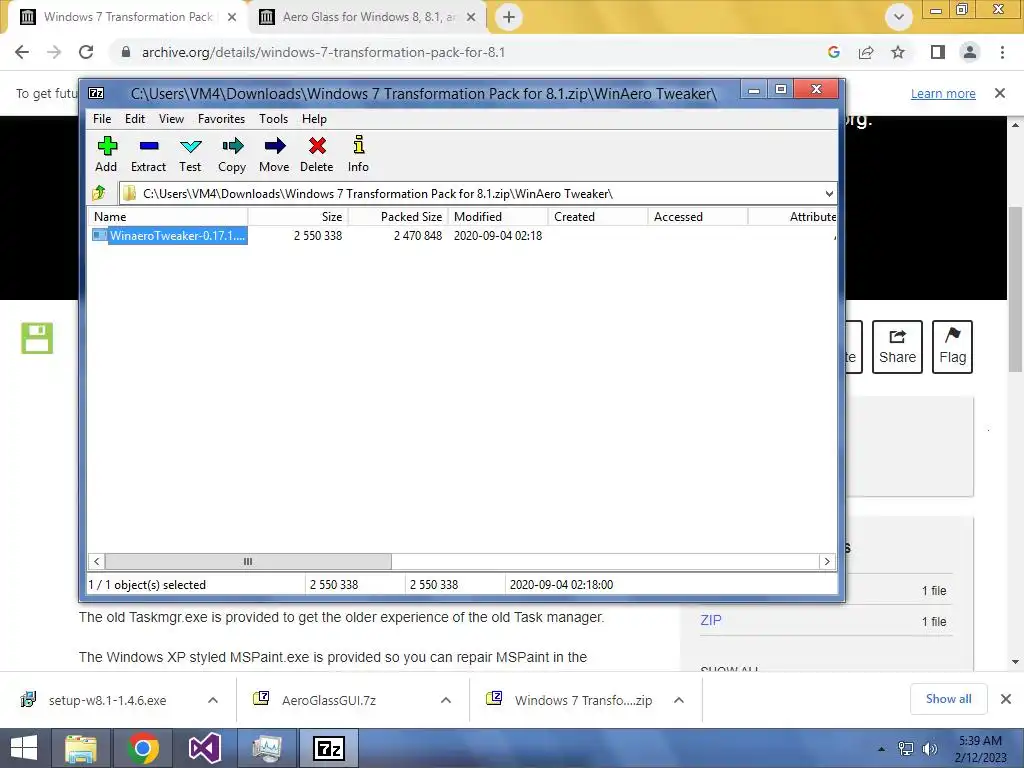Open the Favorites menu in 7-Zip

tap(221, 119)
